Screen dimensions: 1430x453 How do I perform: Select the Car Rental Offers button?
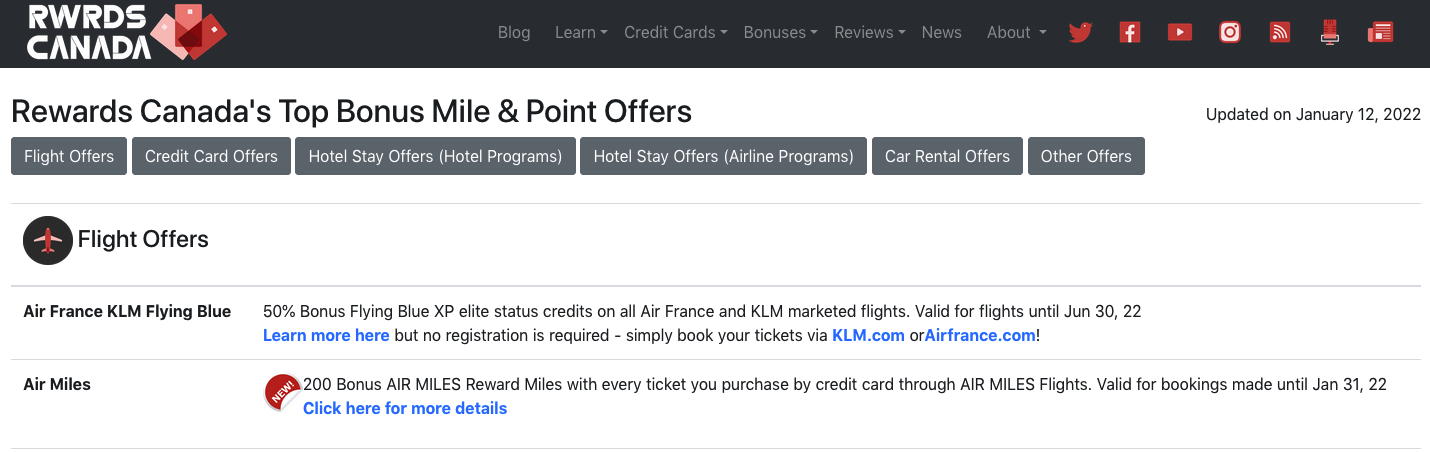(x=947, y=156)
